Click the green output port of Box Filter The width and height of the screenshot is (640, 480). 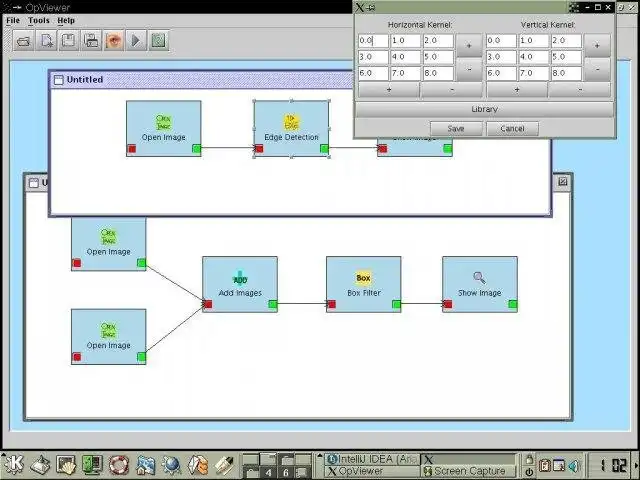click(x=396, y=304)
